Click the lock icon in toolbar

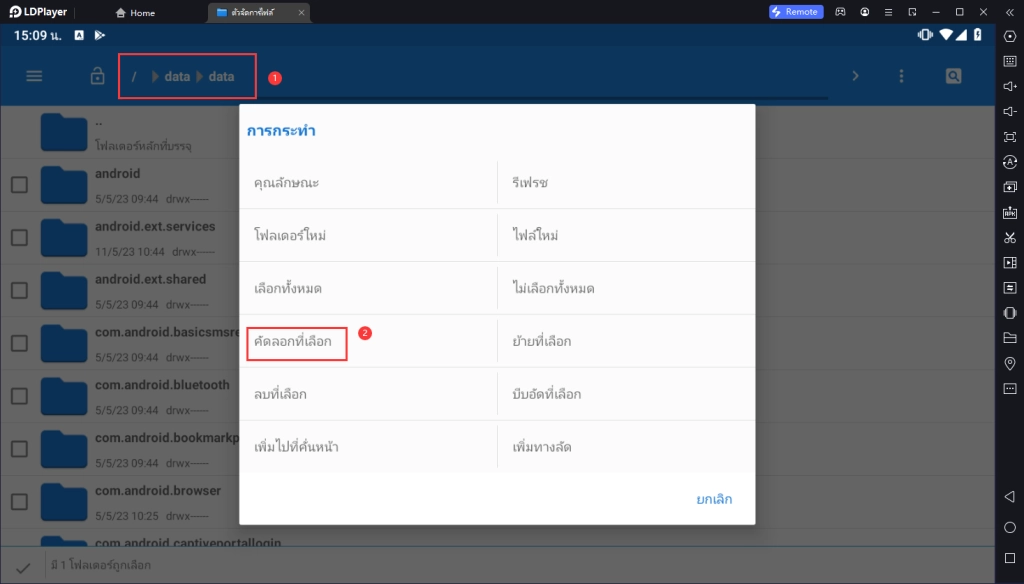click(97, 76)
